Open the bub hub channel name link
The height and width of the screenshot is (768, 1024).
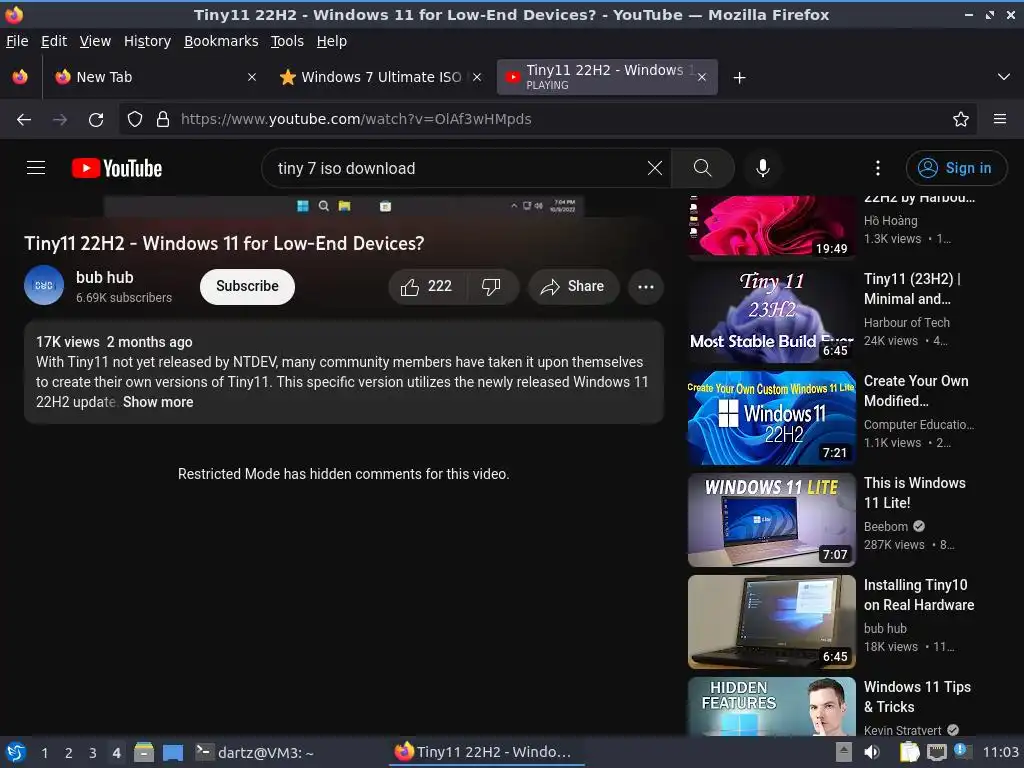pos(104,278)
